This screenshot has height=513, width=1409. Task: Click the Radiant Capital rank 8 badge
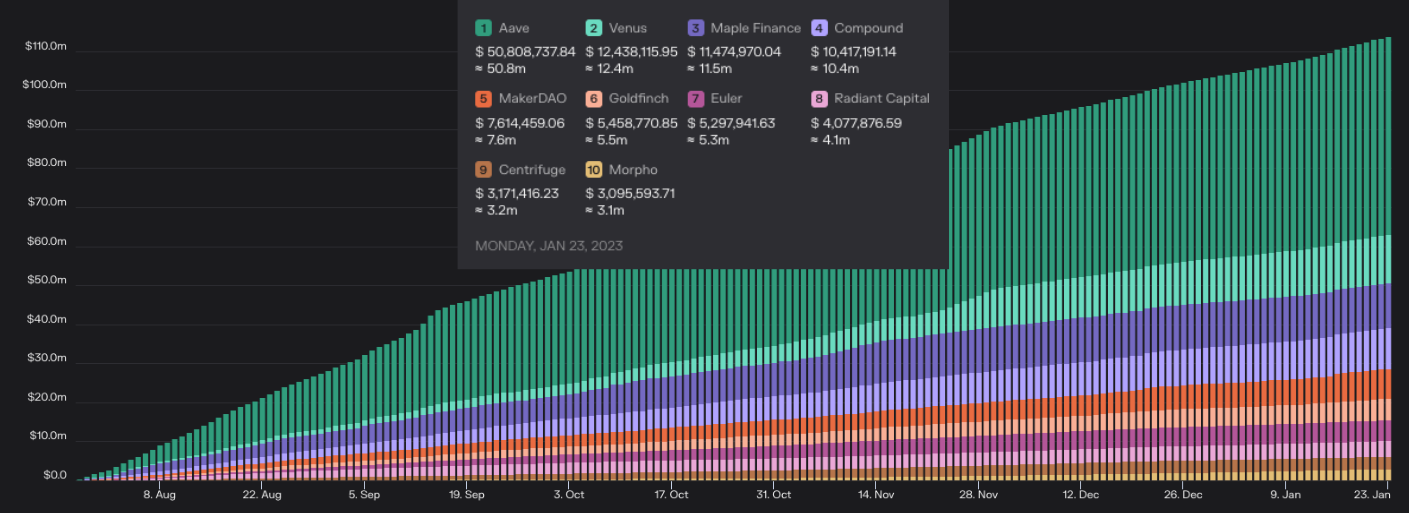pos(819,99)
